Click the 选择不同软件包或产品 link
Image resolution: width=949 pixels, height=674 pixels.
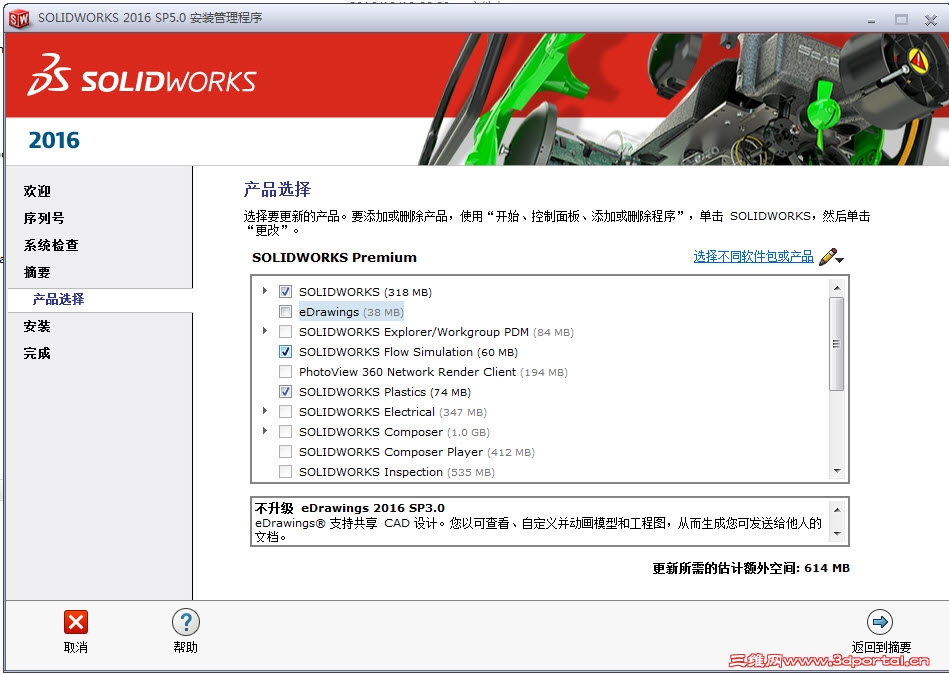point(754,257)
